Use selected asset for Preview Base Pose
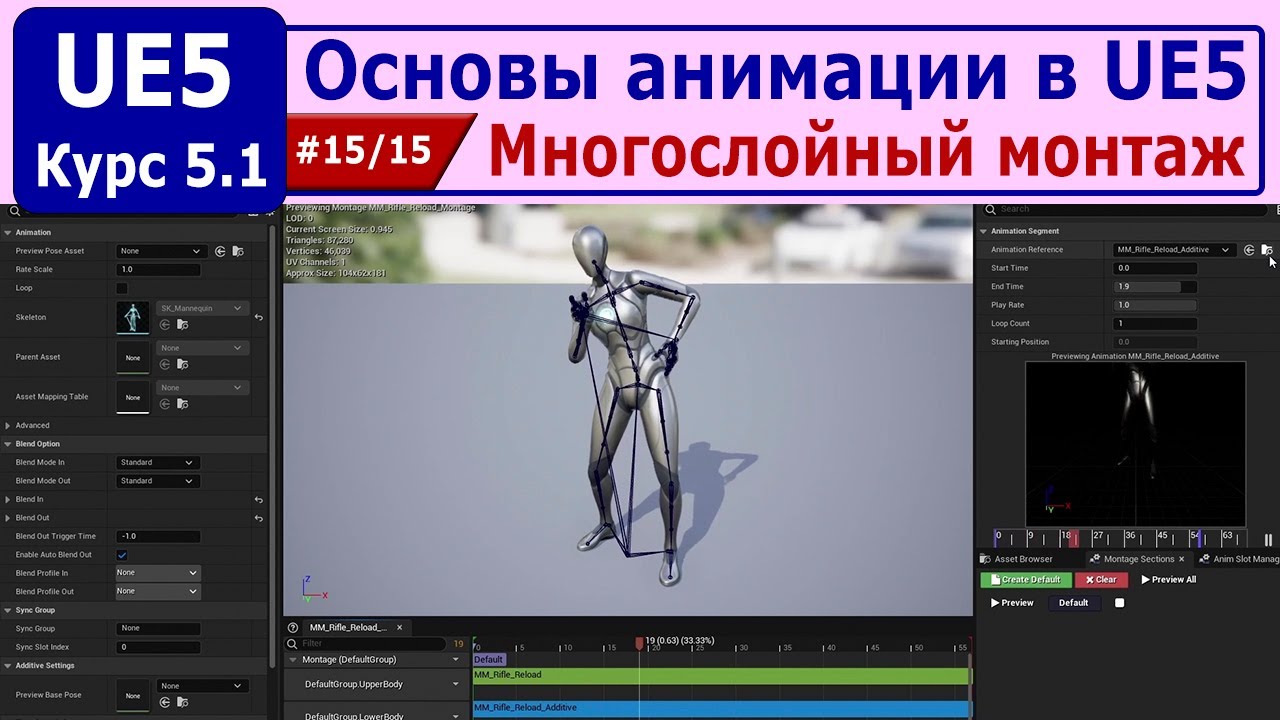1280x720 pixels. [165, 702]
